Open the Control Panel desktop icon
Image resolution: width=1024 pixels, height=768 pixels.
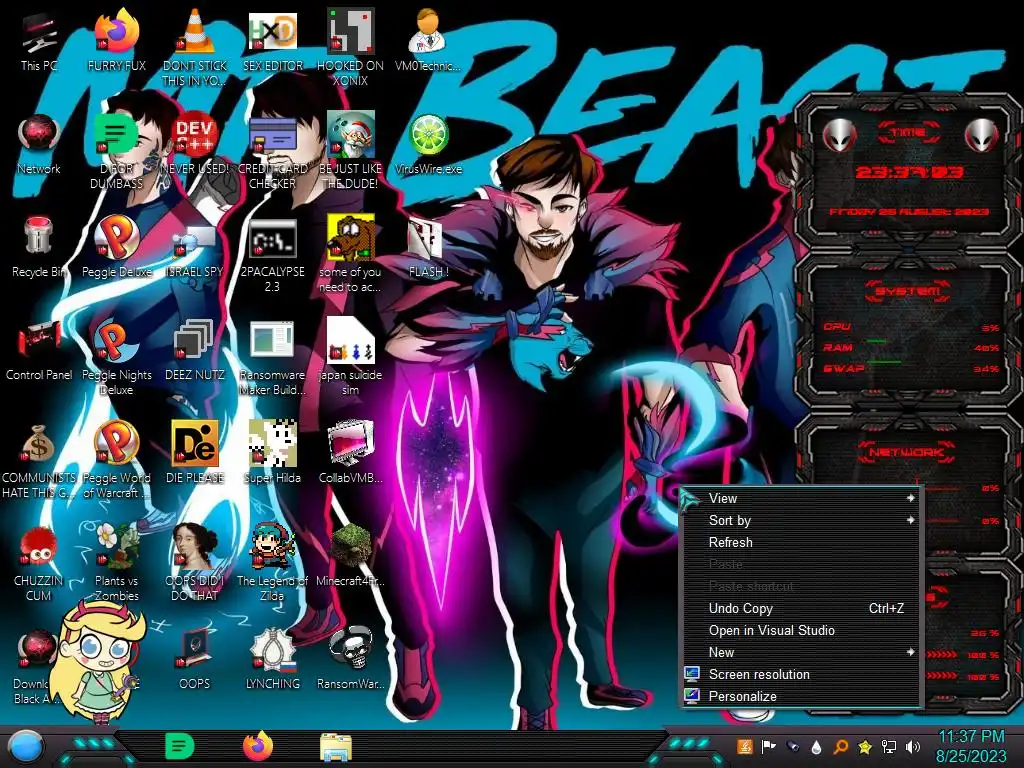[39, 351]
